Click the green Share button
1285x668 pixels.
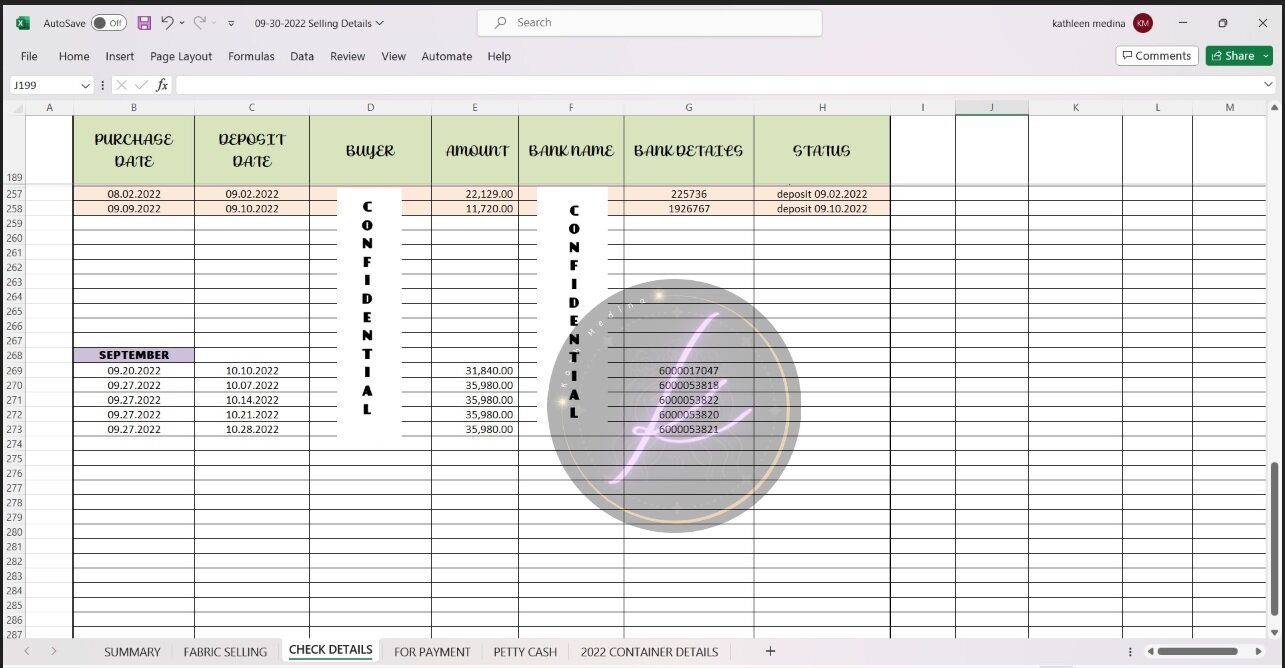click(x=1239, y=56)
